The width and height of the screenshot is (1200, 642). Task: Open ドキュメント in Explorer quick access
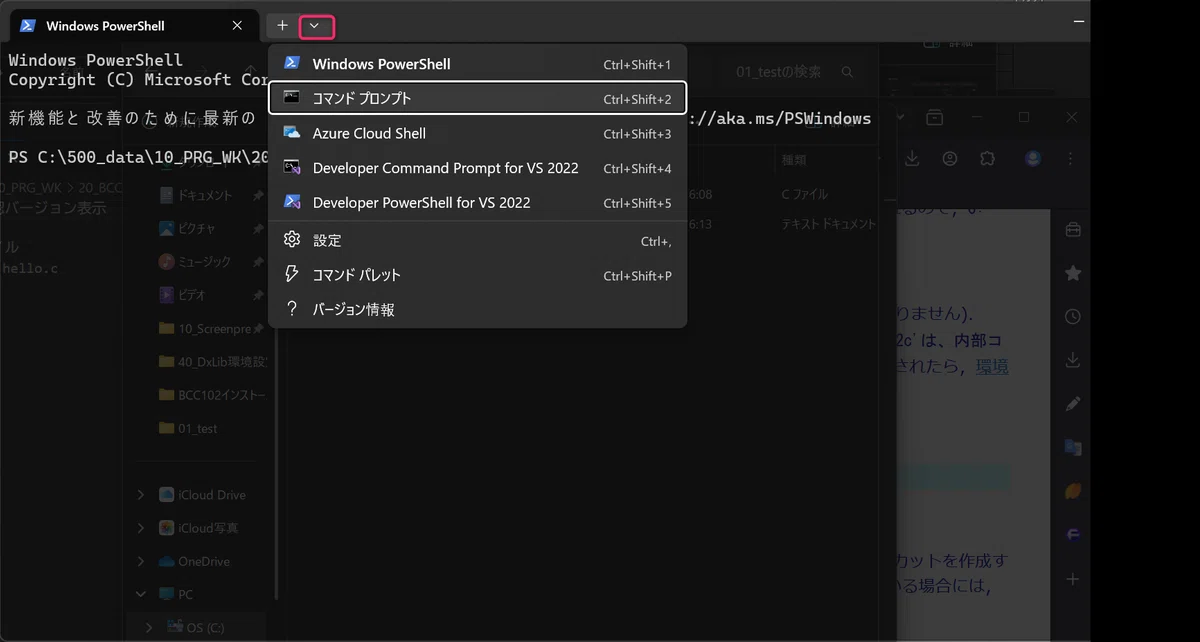pos(196,196)
